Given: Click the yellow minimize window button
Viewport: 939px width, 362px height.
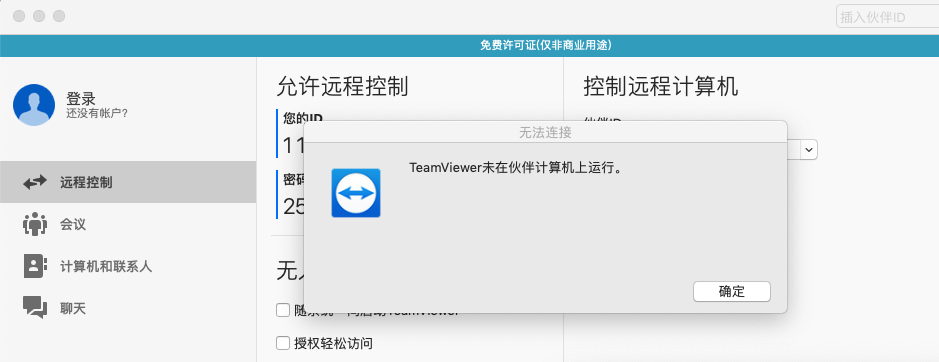Looking at the screenshot, I should click(39, 16).
